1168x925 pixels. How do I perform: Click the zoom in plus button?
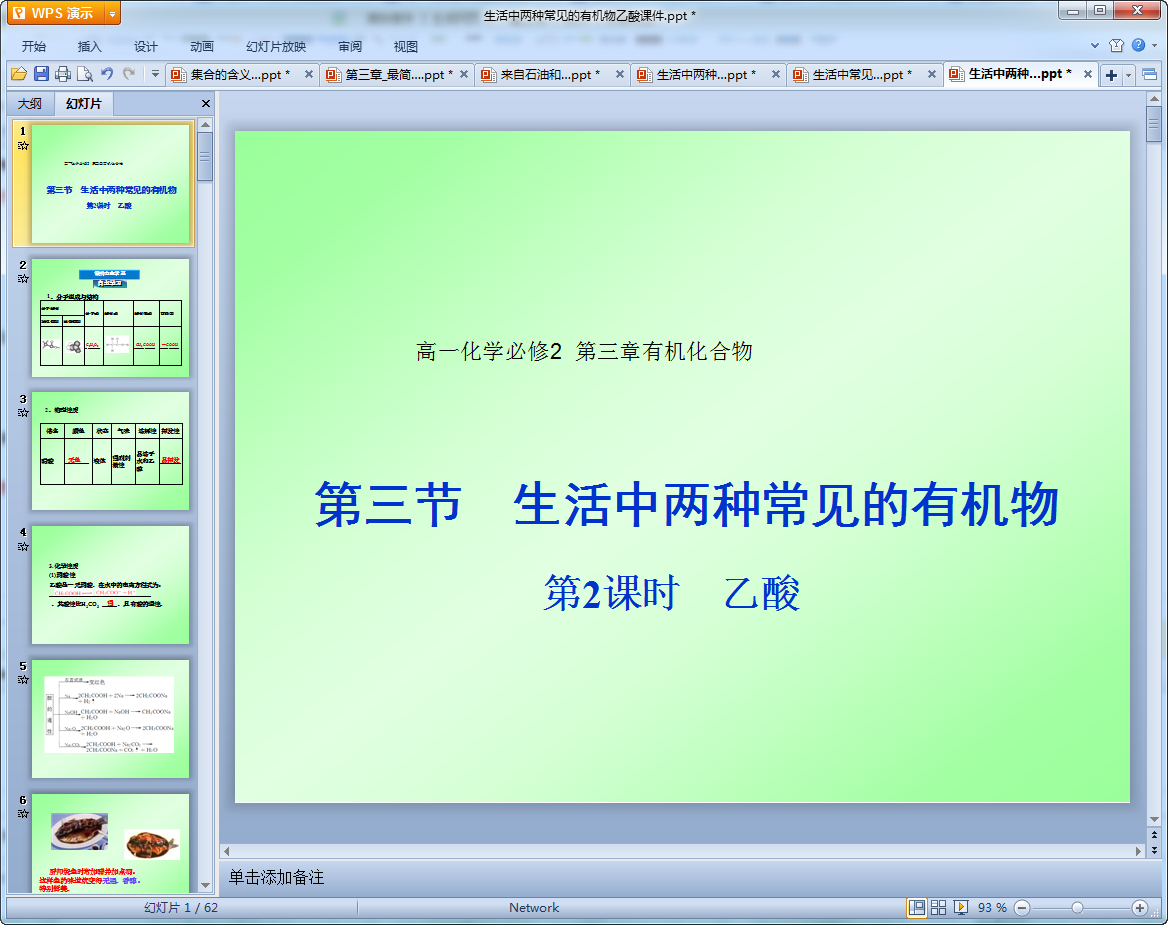point(1139,907)
